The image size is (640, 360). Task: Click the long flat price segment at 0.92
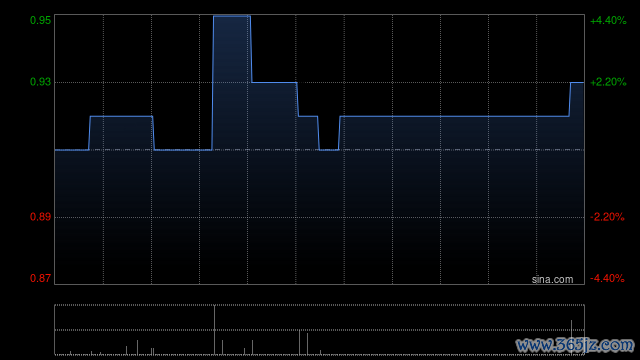point(454,116)
